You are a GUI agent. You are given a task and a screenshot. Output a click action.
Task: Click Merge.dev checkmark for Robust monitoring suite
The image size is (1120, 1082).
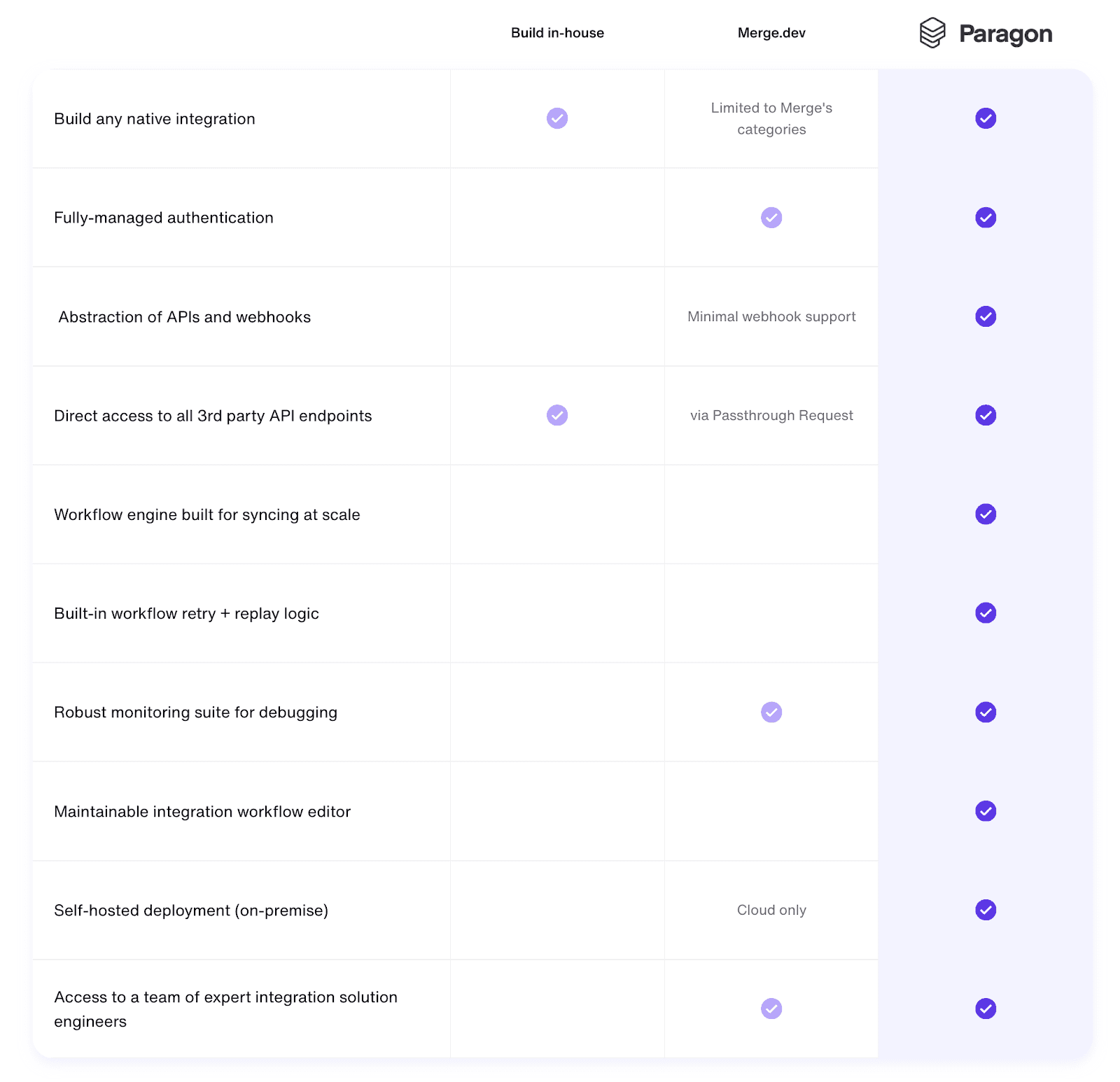click(771, 712)
